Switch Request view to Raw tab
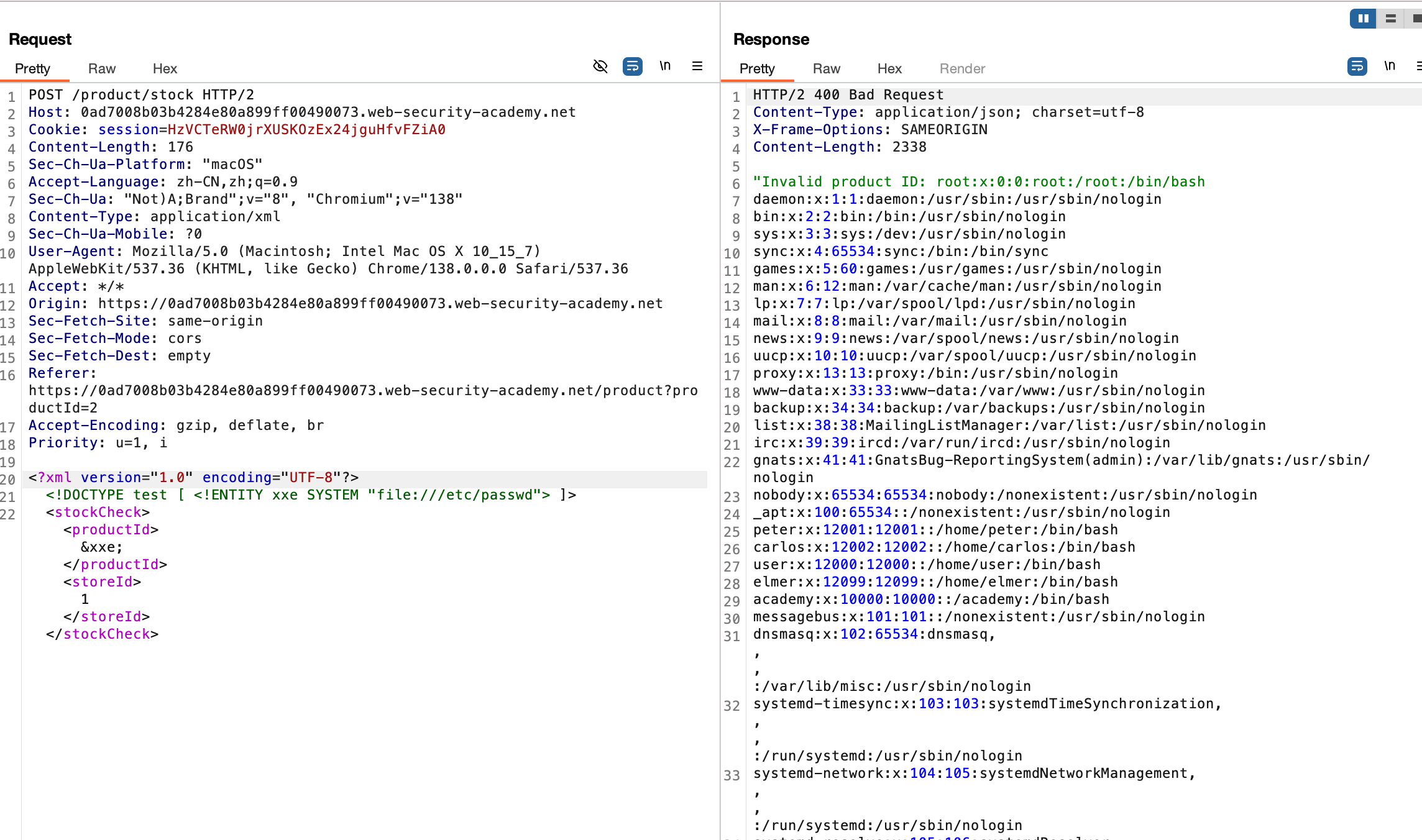This screenshot has width=1422, height=840. point(102,68)
